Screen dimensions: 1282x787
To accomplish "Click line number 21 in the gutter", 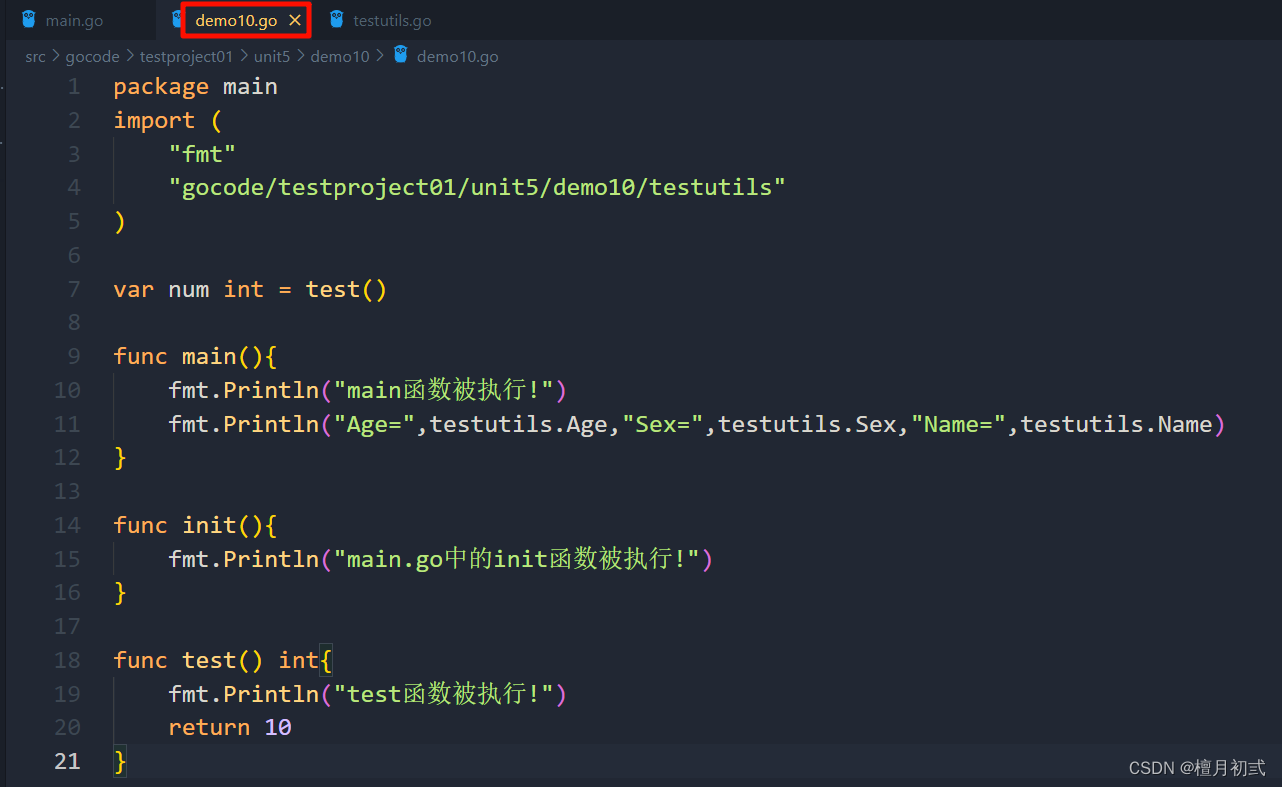I will pyautogui.click(x=67, y=761).
